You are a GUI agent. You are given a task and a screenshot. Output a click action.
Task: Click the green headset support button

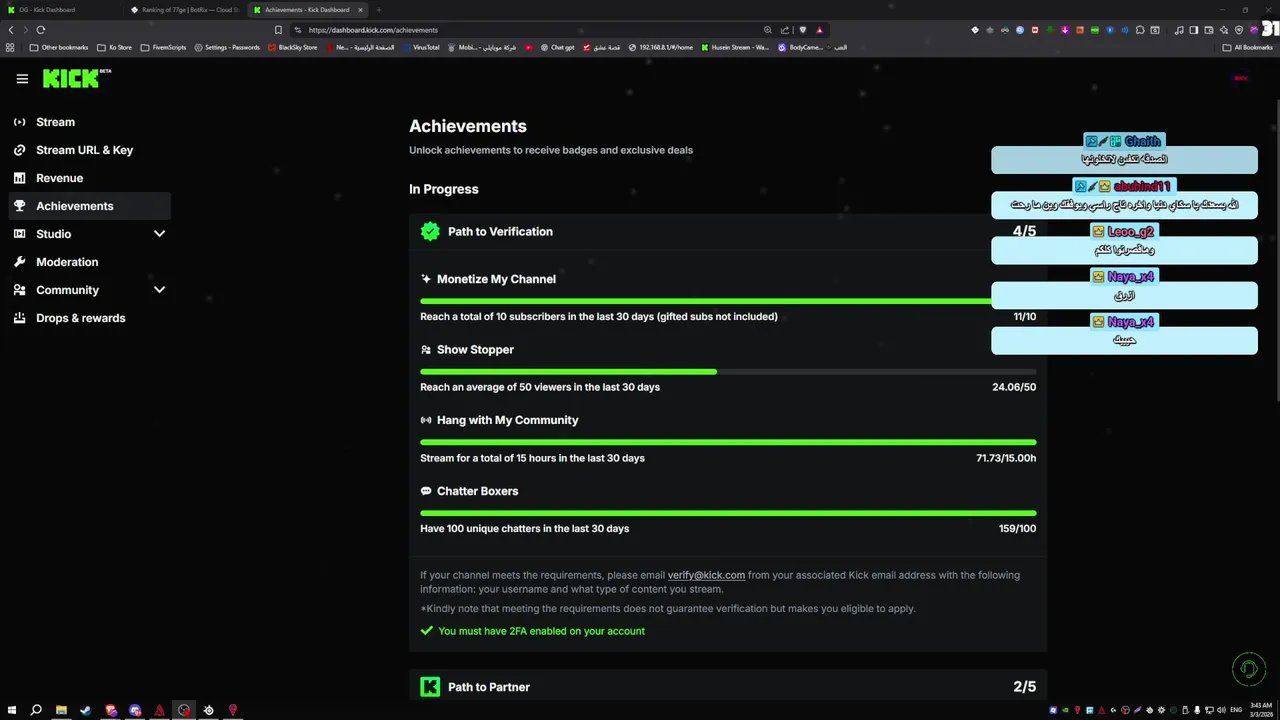1248,669
